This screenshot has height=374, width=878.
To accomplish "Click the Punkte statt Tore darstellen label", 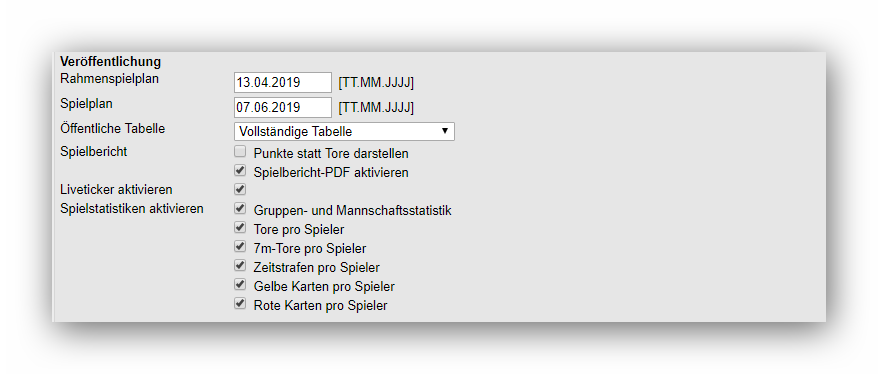I will [331, 153].
